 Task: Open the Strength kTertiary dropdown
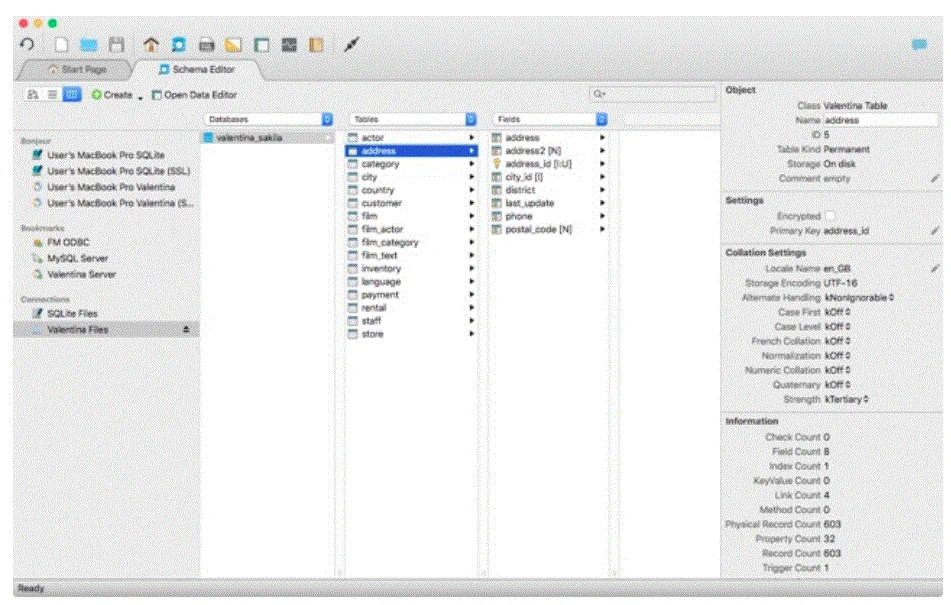[x=847, y=399]
